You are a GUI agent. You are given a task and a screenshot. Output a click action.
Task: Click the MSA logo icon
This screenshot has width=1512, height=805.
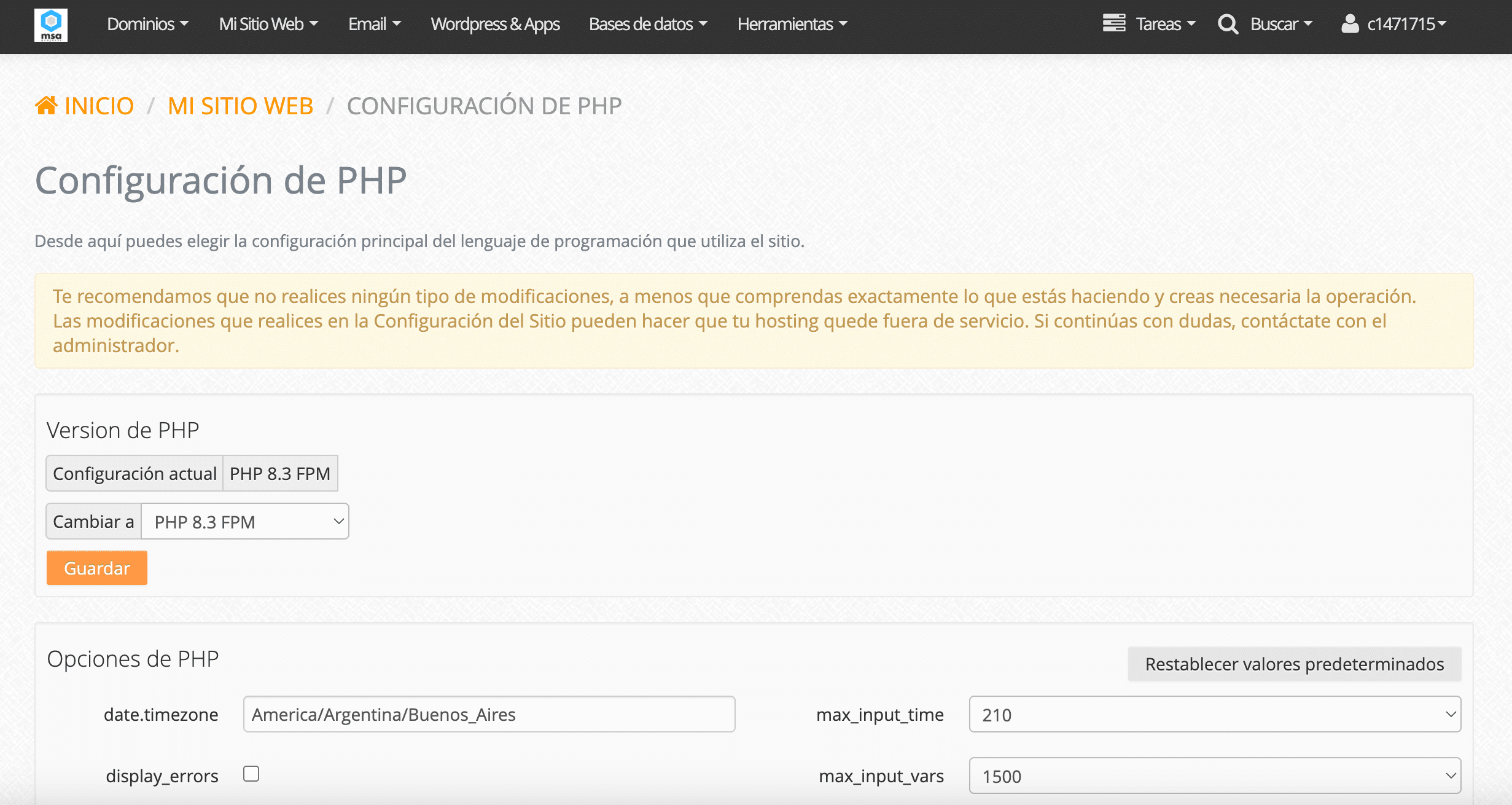[51, 25]
